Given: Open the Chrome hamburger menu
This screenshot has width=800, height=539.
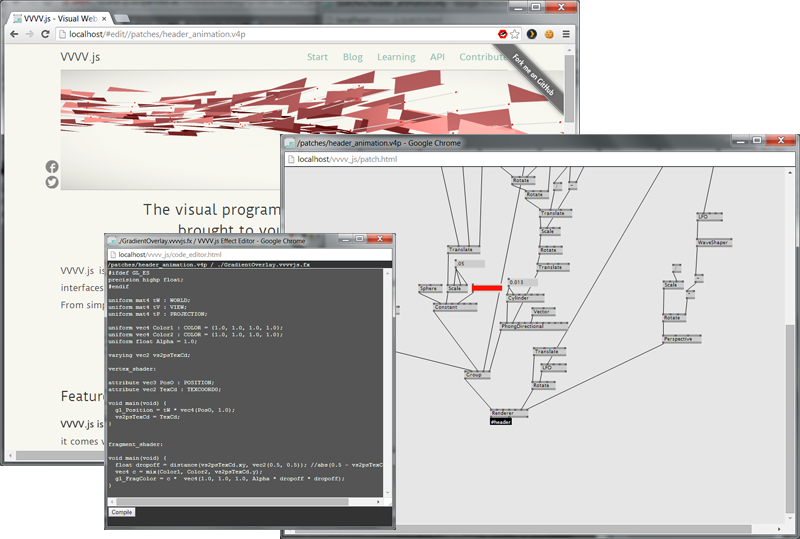Looking at the screenshot, I should pos(566,34).
